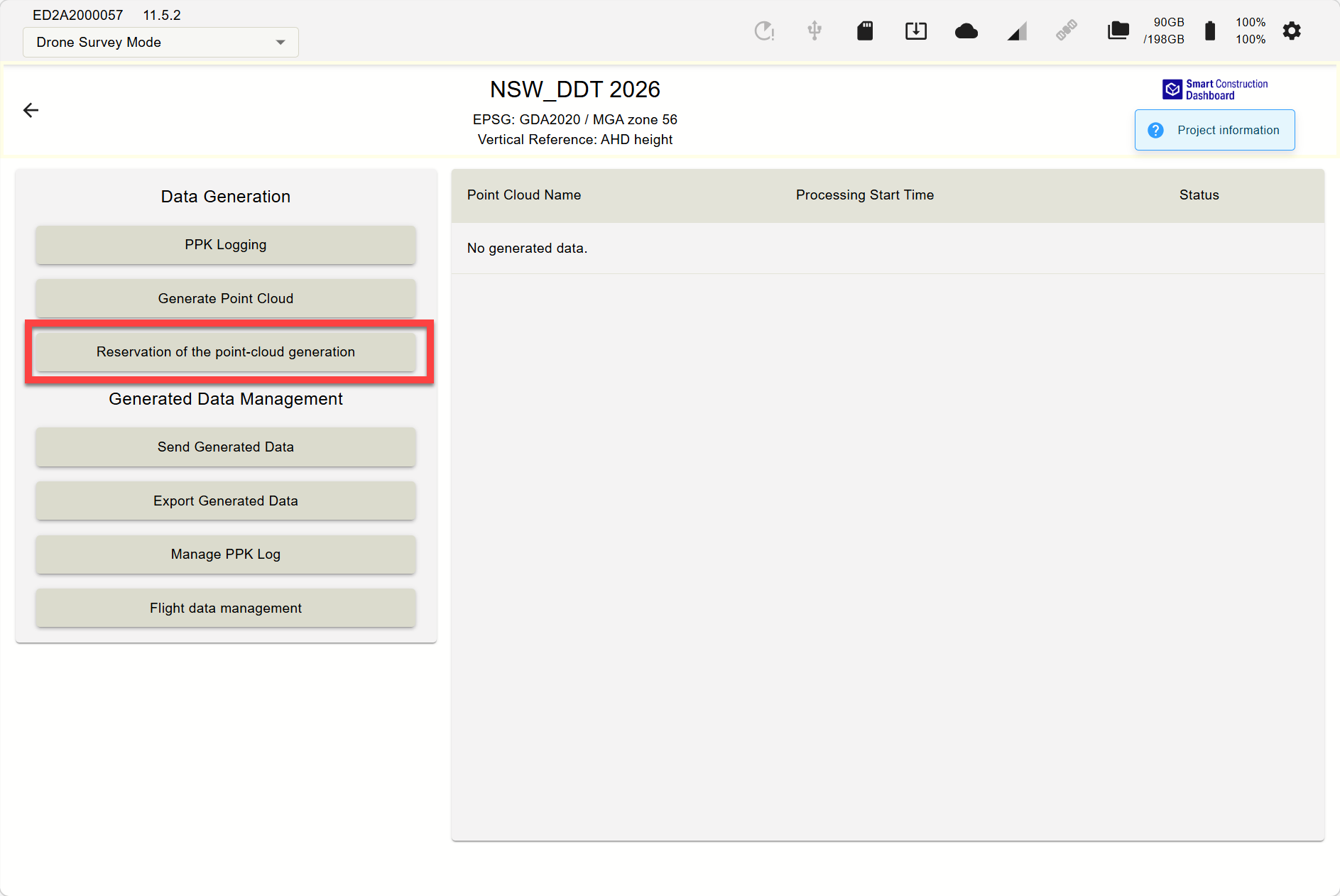Click the signal strength icon
Viewport: 1340px width, 896px height.
click(x=1017, y=31)
